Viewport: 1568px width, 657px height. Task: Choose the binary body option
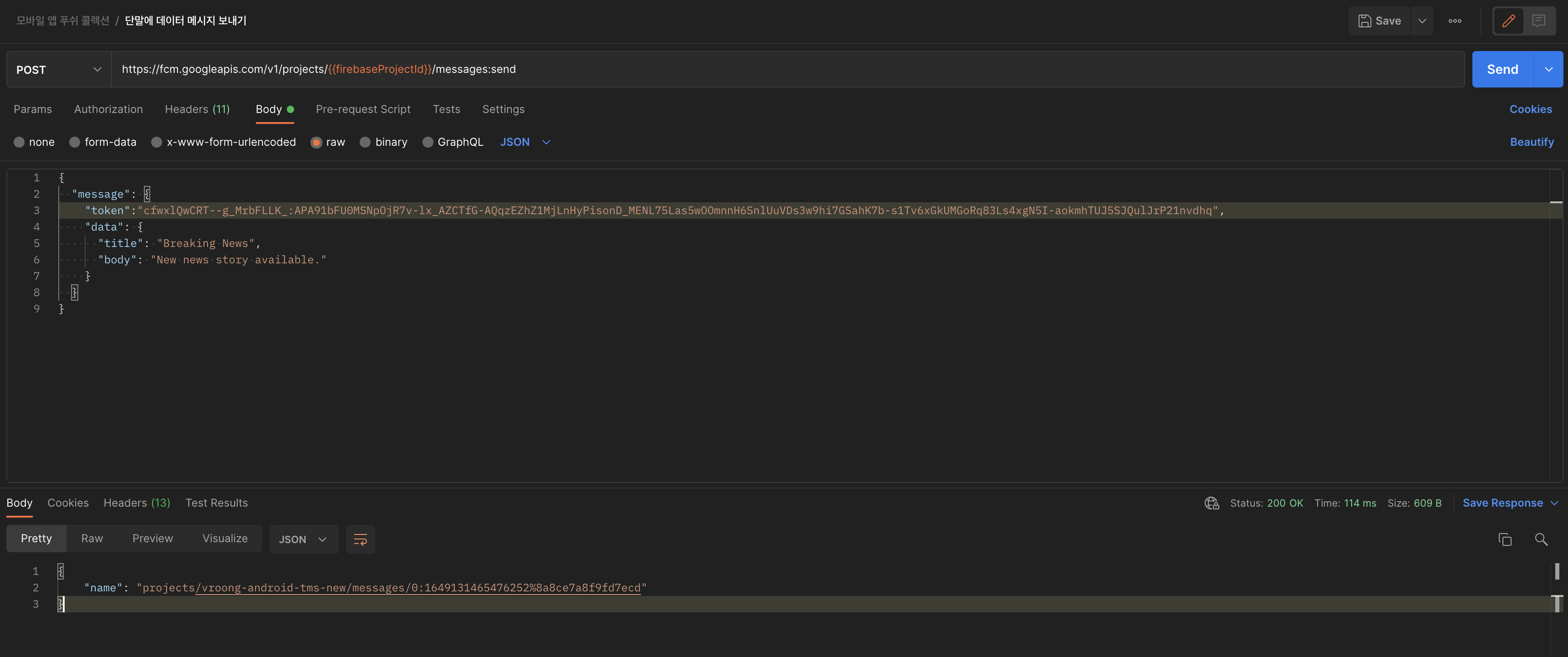click(365, 142)
